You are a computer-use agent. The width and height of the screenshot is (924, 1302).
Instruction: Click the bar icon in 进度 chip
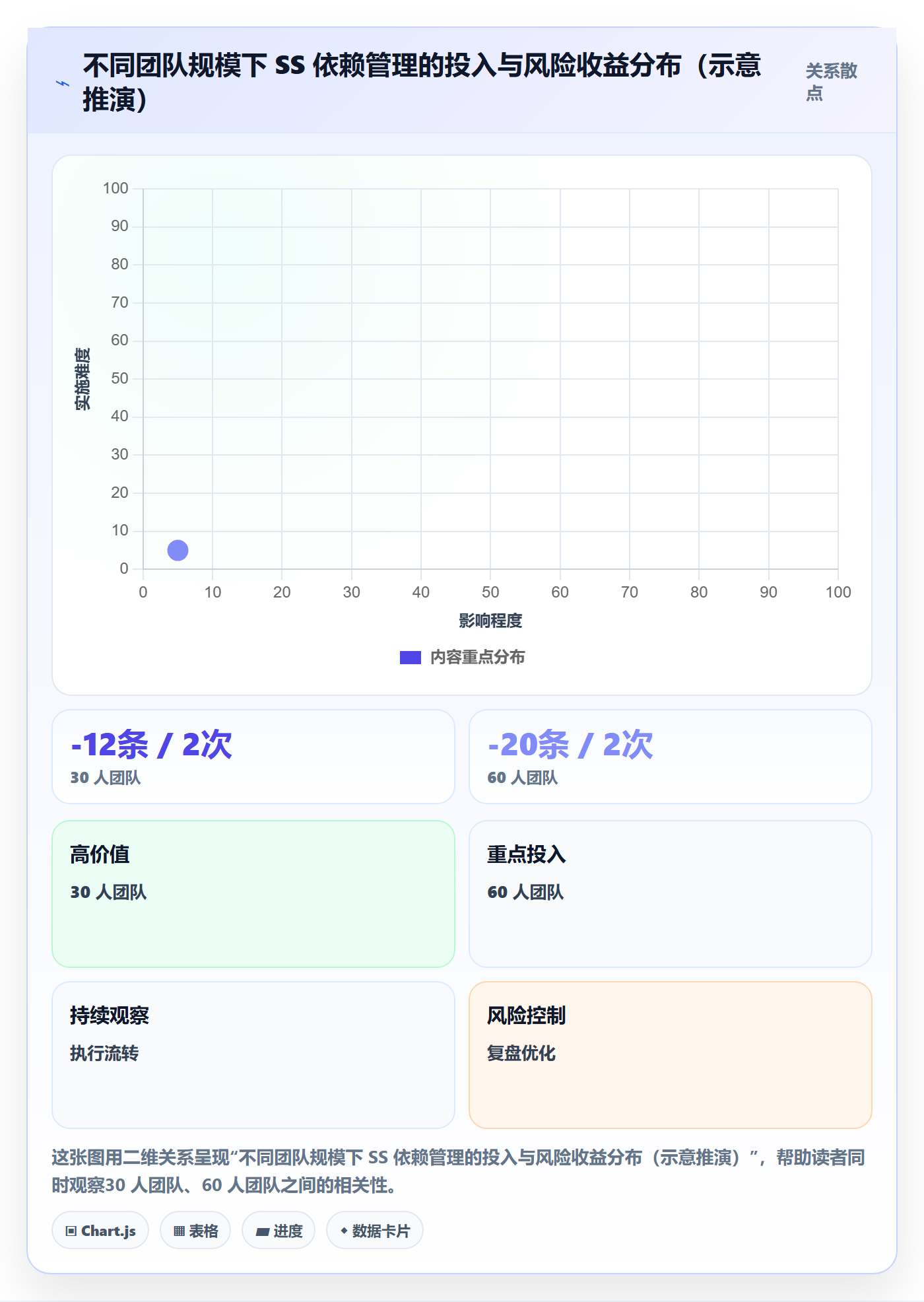tap(263, 1231)
